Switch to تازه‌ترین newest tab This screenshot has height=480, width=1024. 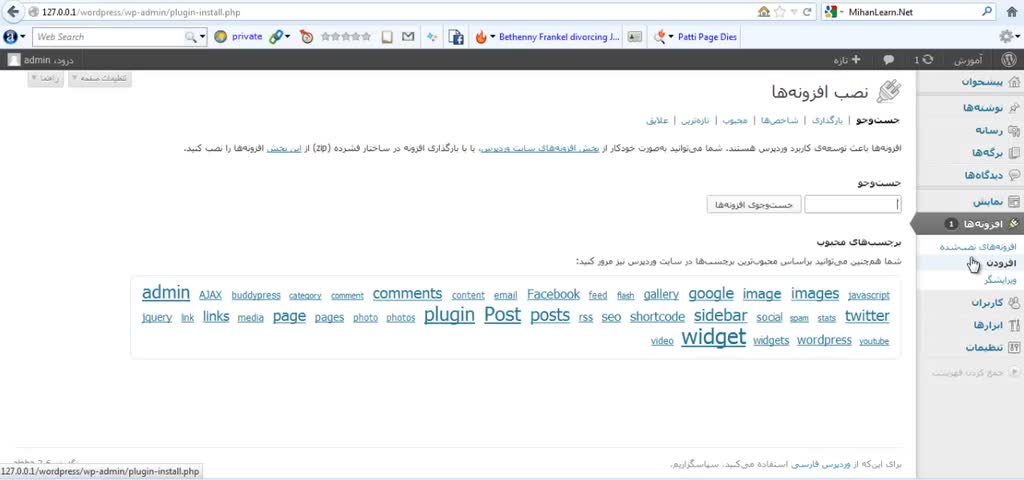695,120
